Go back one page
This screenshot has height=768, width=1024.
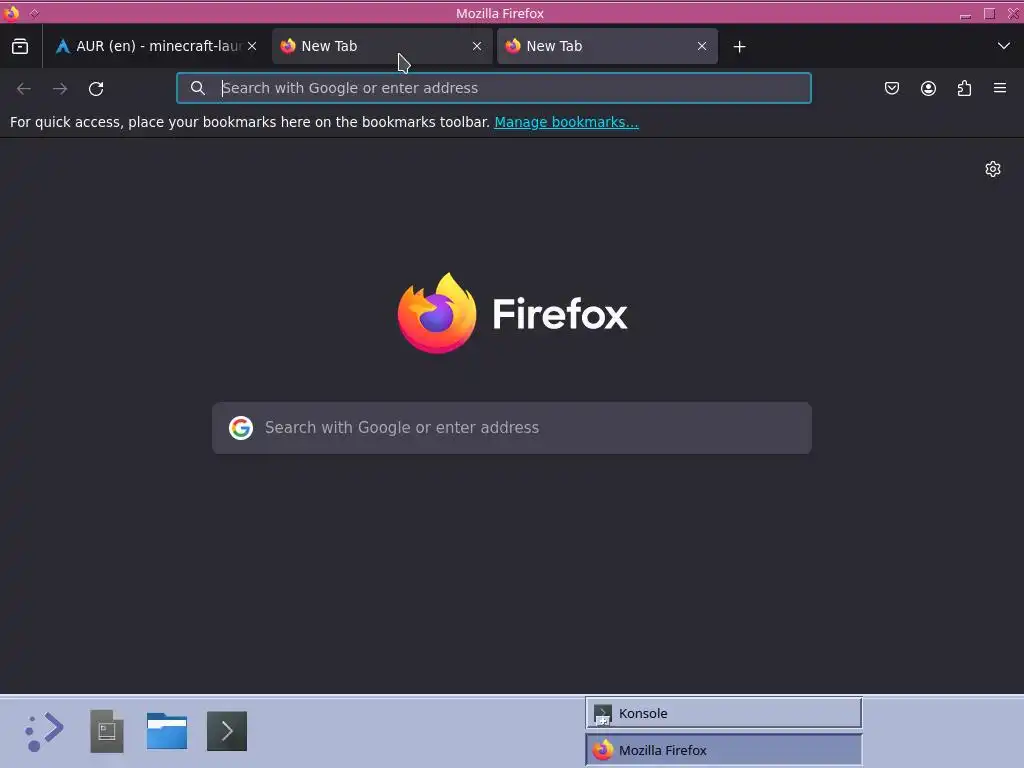[x=24, y=88]
